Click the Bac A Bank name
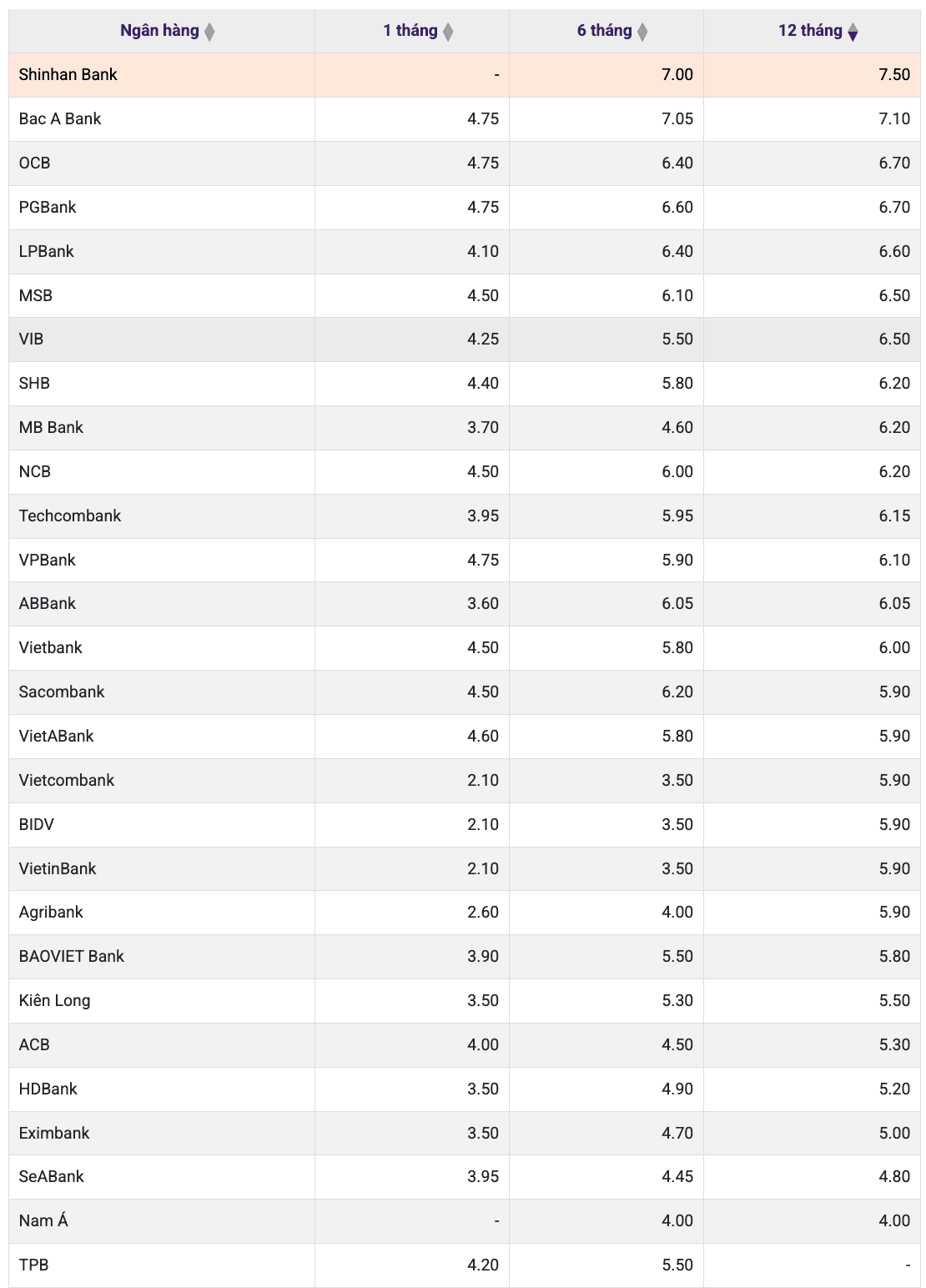The image size is (926, 1288). 60,118
